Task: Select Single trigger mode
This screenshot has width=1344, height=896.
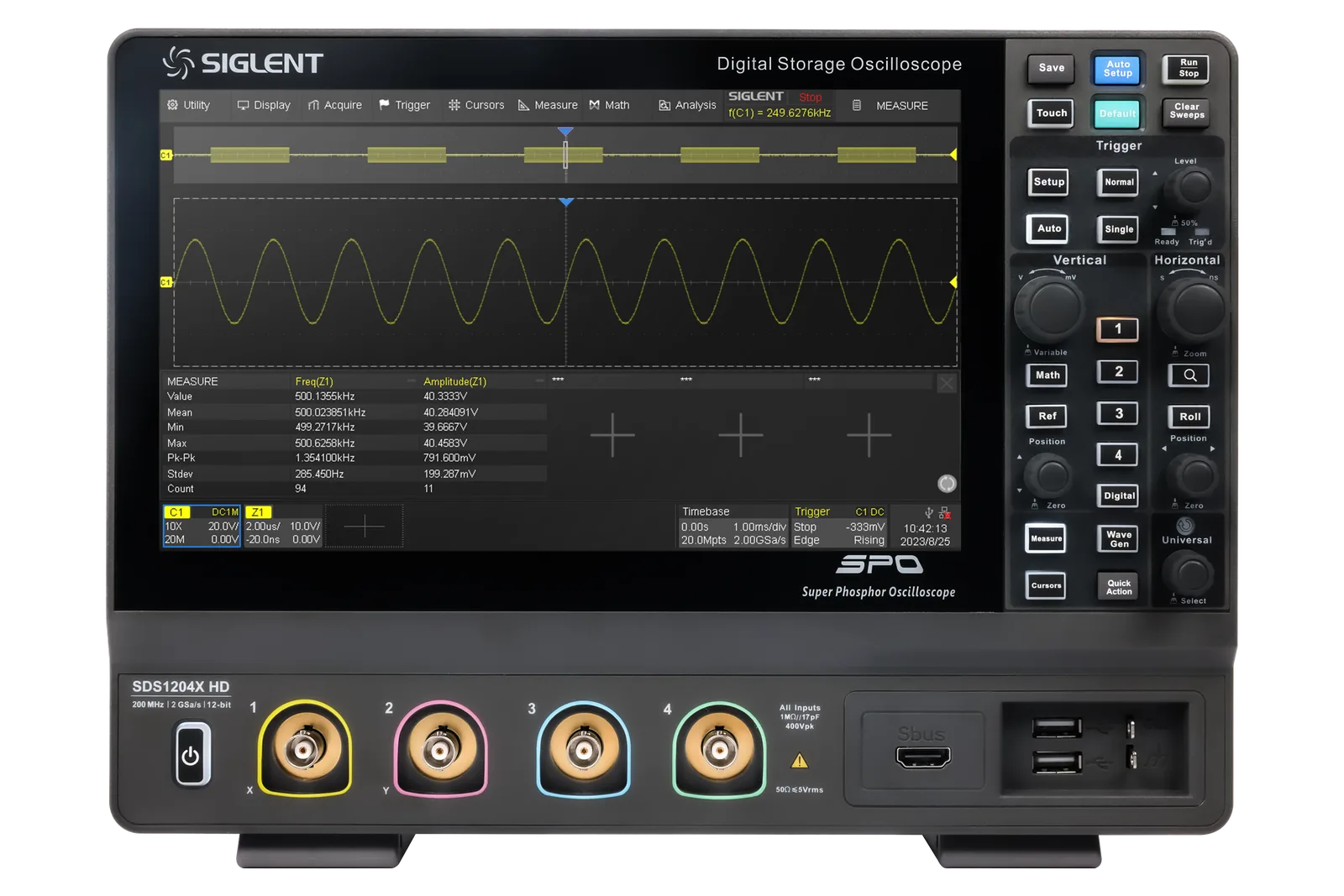Action: pyautogui.click(x=1119, y=229)
